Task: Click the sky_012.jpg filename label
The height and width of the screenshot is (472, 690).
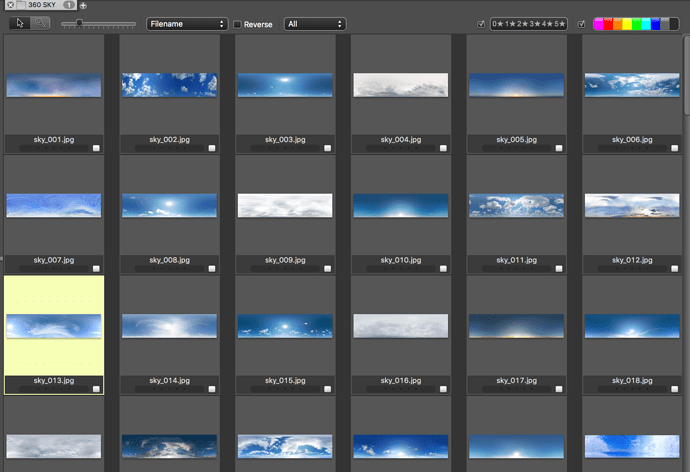Action: 632,260
